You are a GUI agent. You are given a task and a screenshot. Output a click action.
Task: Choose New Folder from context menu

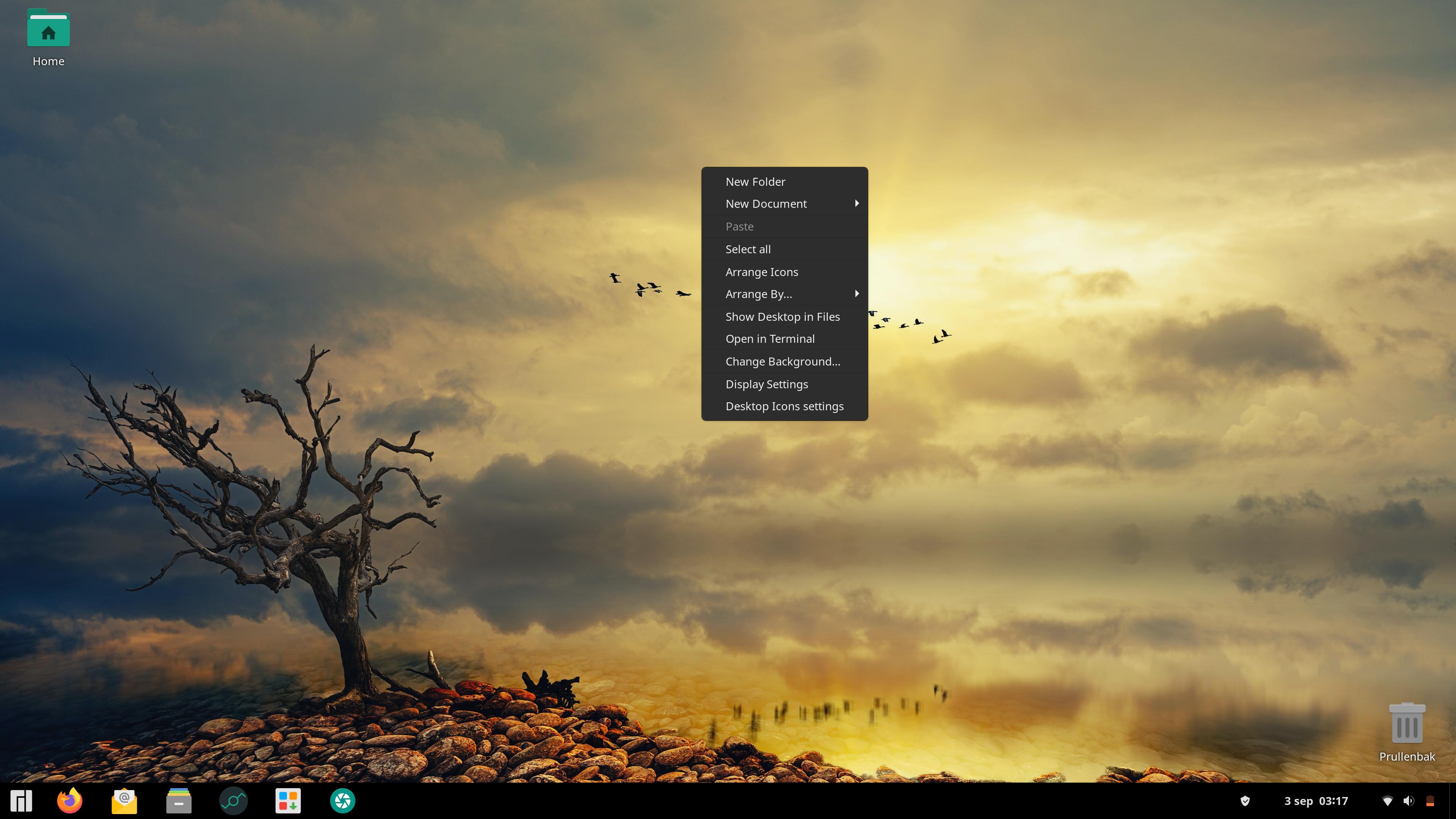(784, 182)
